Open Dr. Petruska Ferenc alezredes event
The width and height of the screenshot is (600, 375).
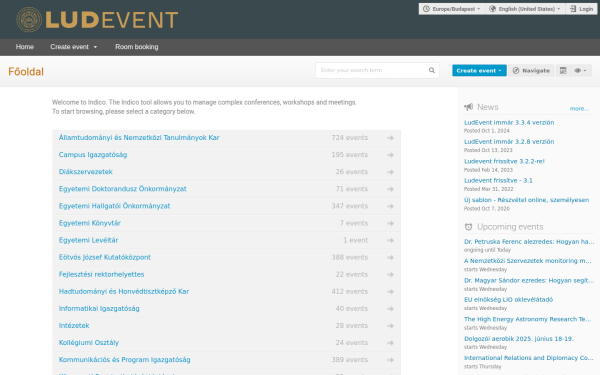tap(529, 241)
